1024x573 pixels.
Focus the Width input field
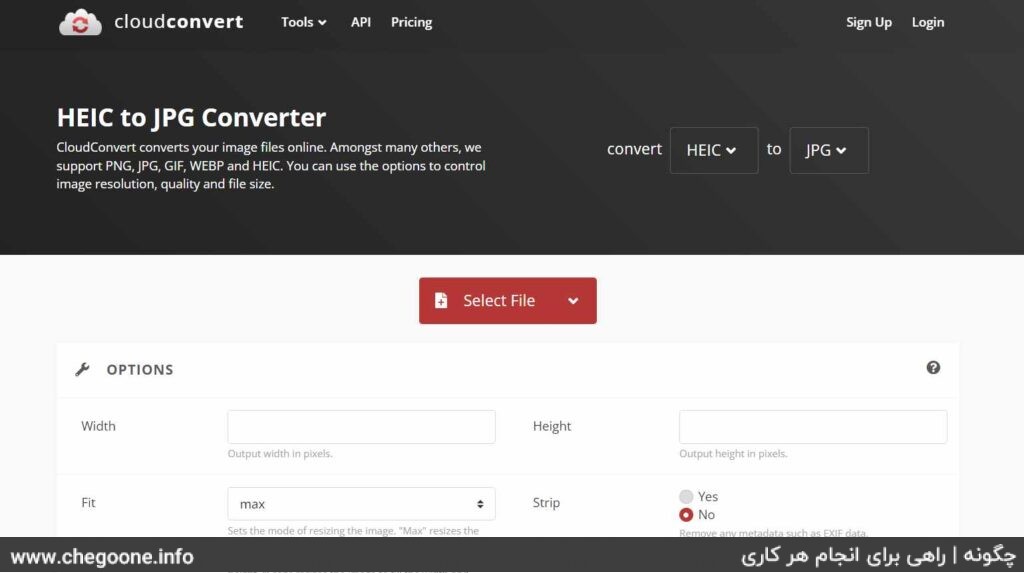coord(361,427)
